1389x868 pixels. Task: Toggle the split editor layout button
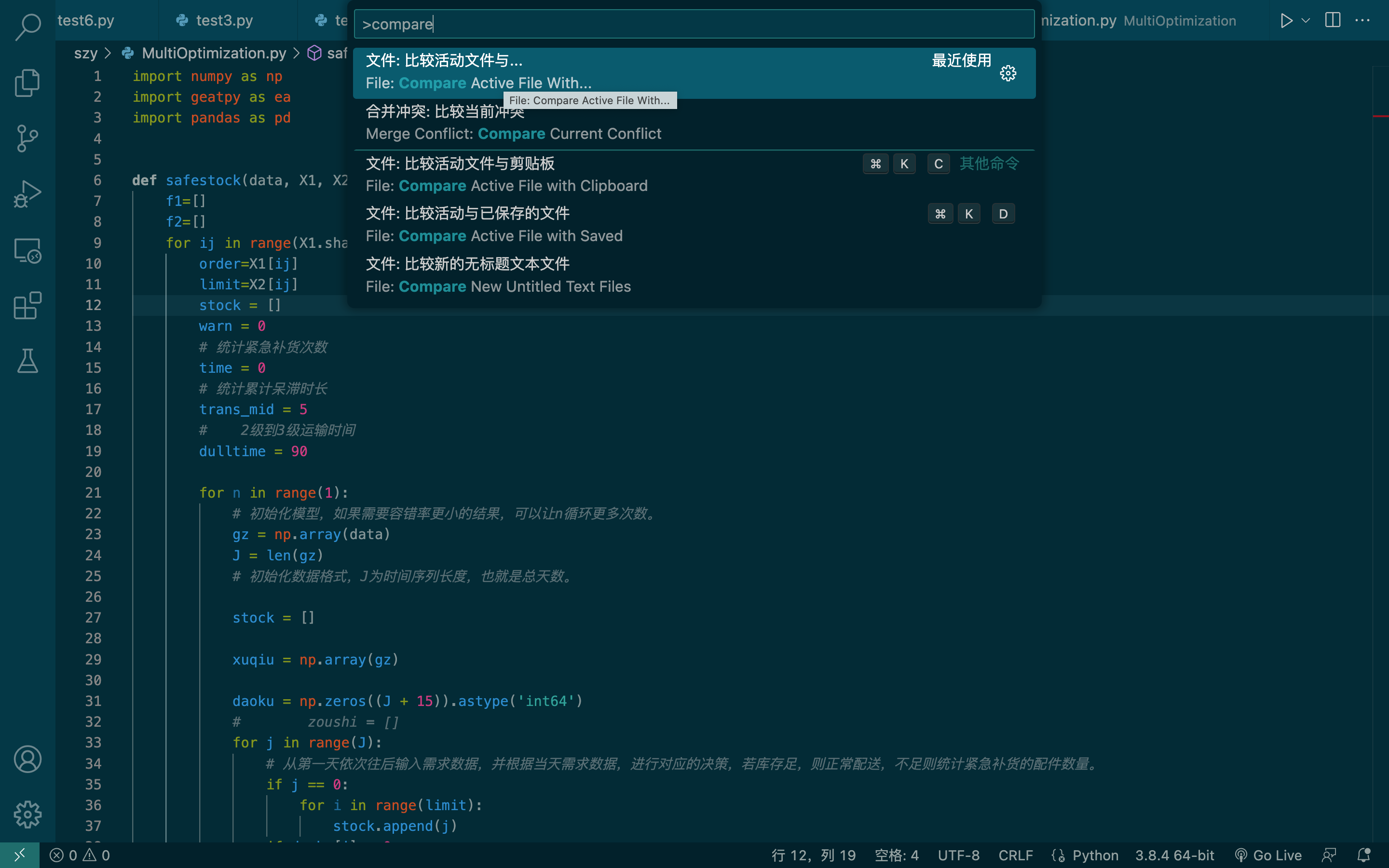1332,21
